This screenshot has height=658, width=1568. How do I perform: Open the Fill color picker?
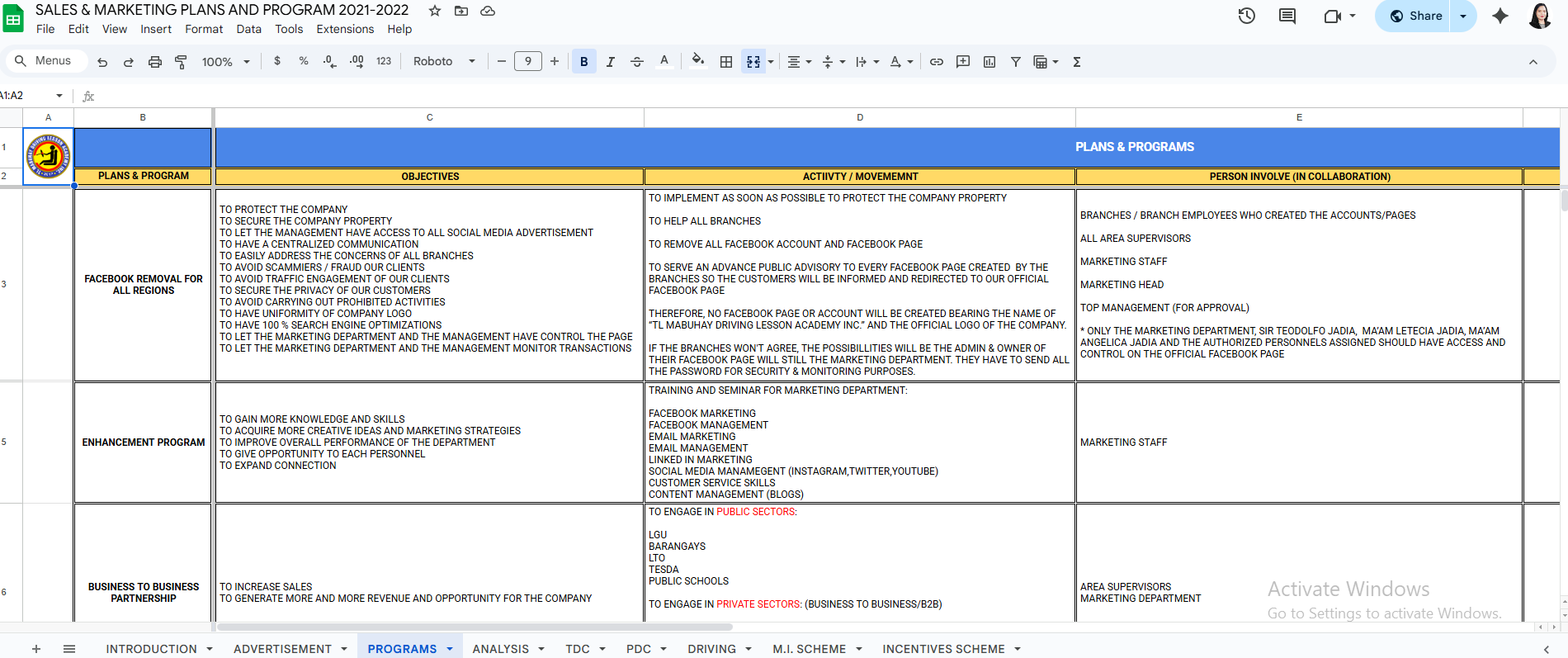(x=698, y=62)
